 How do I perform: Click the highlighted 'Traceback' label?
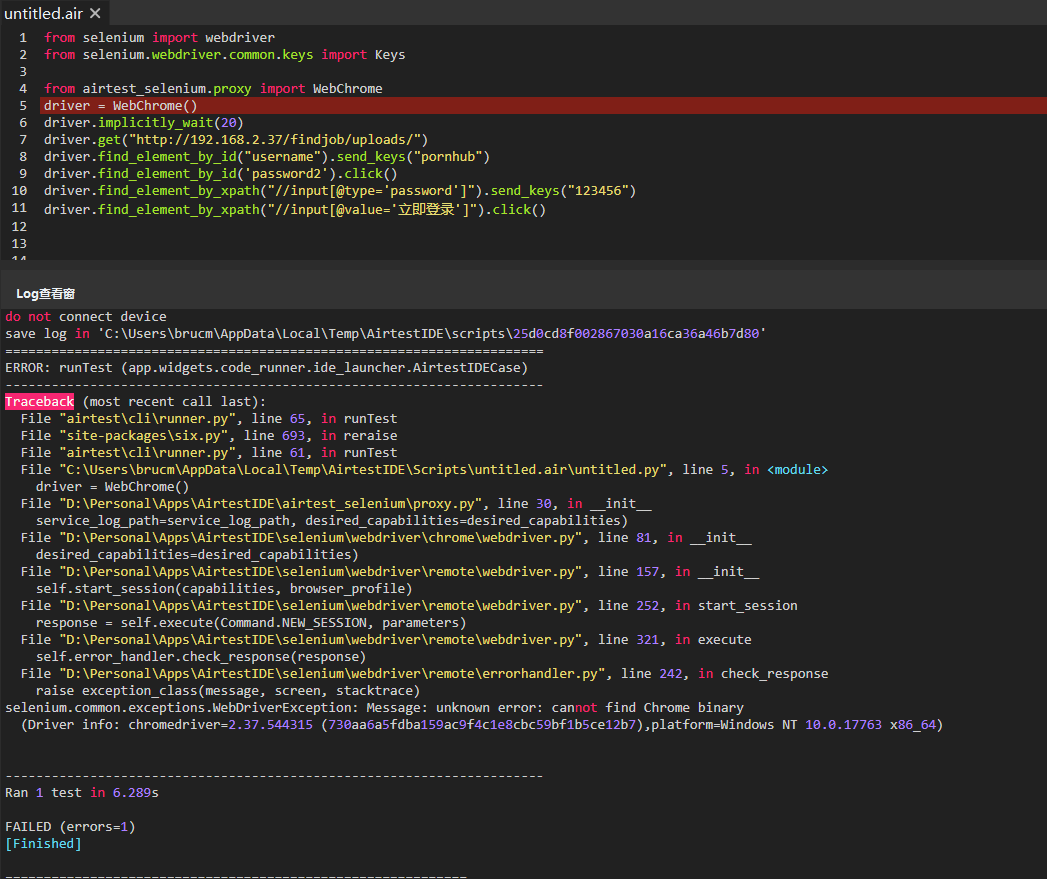tap(39, 401)
